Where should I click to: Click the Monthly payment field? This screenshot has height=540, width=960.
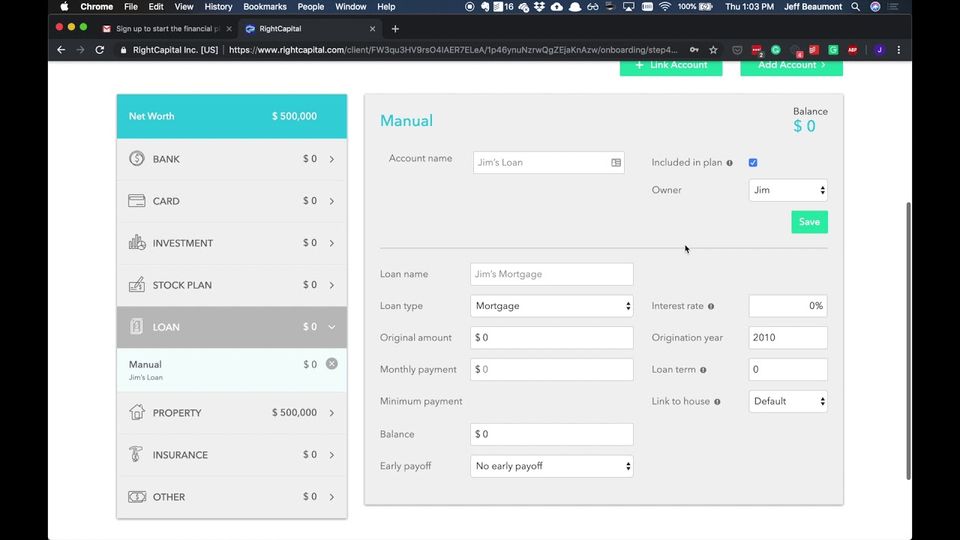pyautogui.click(x=552, y=370)
